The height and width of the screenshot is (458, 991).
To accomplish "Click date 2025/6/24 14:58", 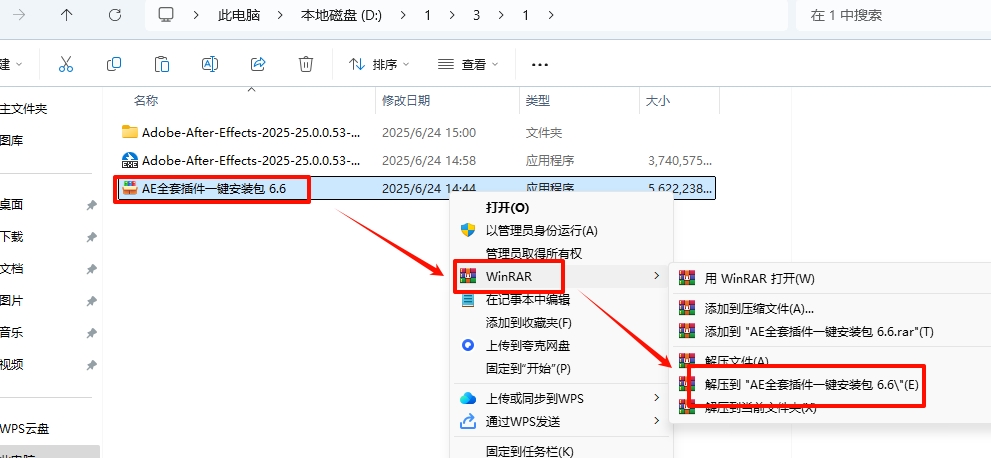I will coord(429,160).
